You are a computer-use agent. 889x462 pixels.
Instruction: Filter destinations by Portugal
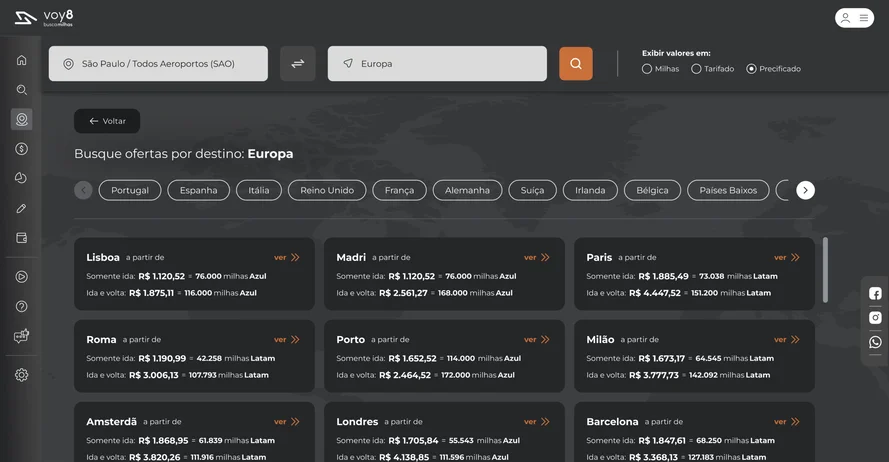130,190
